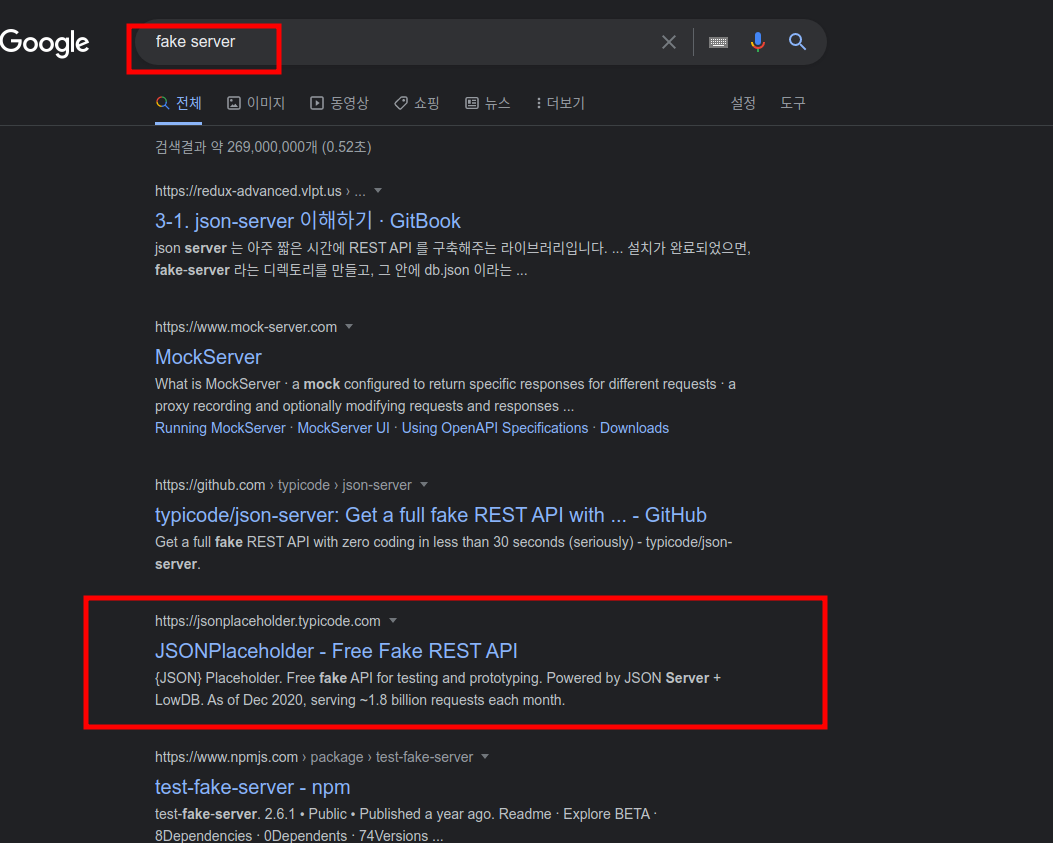The image size is (1053, 843).
Task: Expand the arrow next to github.com json-server URL
Action: (424, 485)
